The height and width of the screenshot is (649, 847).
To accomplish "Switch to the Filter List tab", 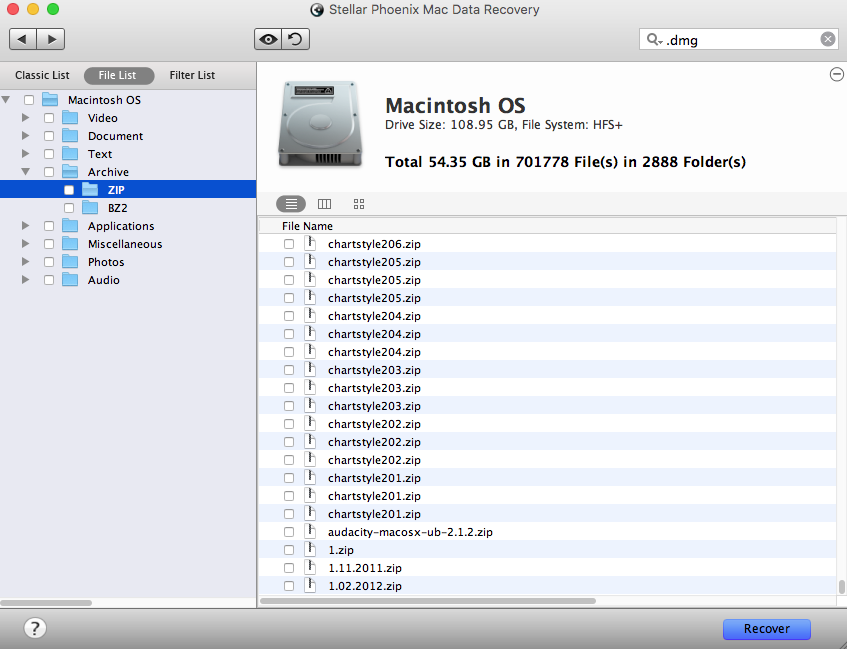I will [192, 75].
